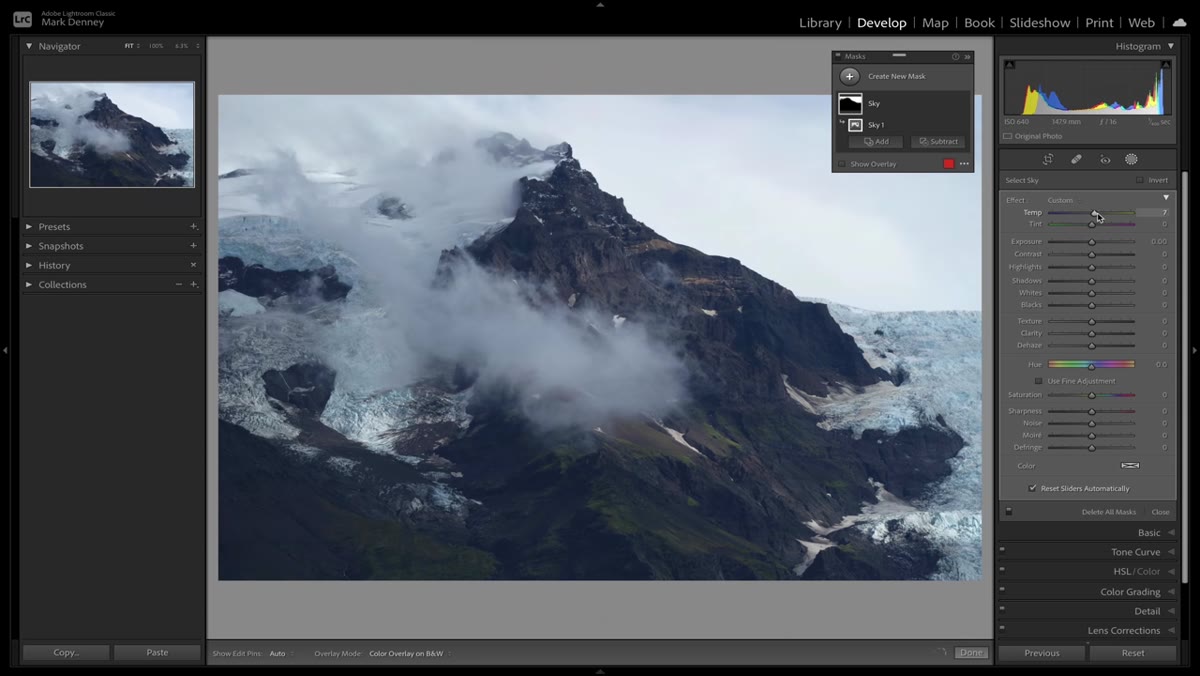Click the Navigator preview thumbnail
Screen dimensions: 1200x676
click(112, 134)
